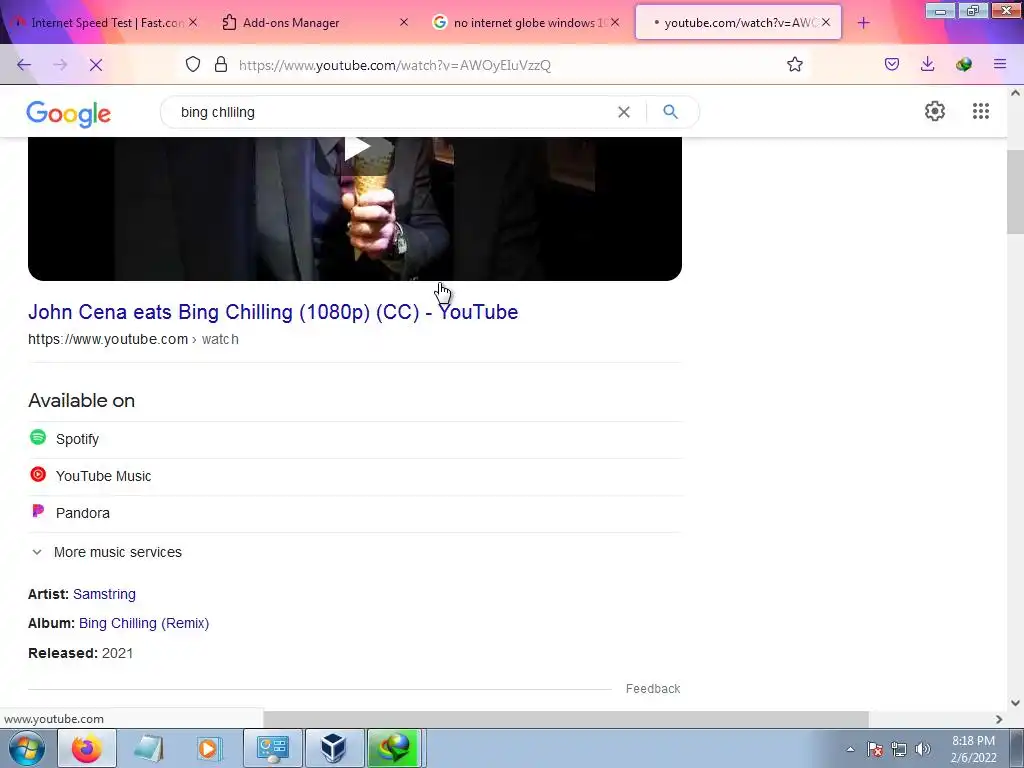This screenshot has width=1024, height=768.
Task: Focus the Google search box
Action: [x=392, y=112]
